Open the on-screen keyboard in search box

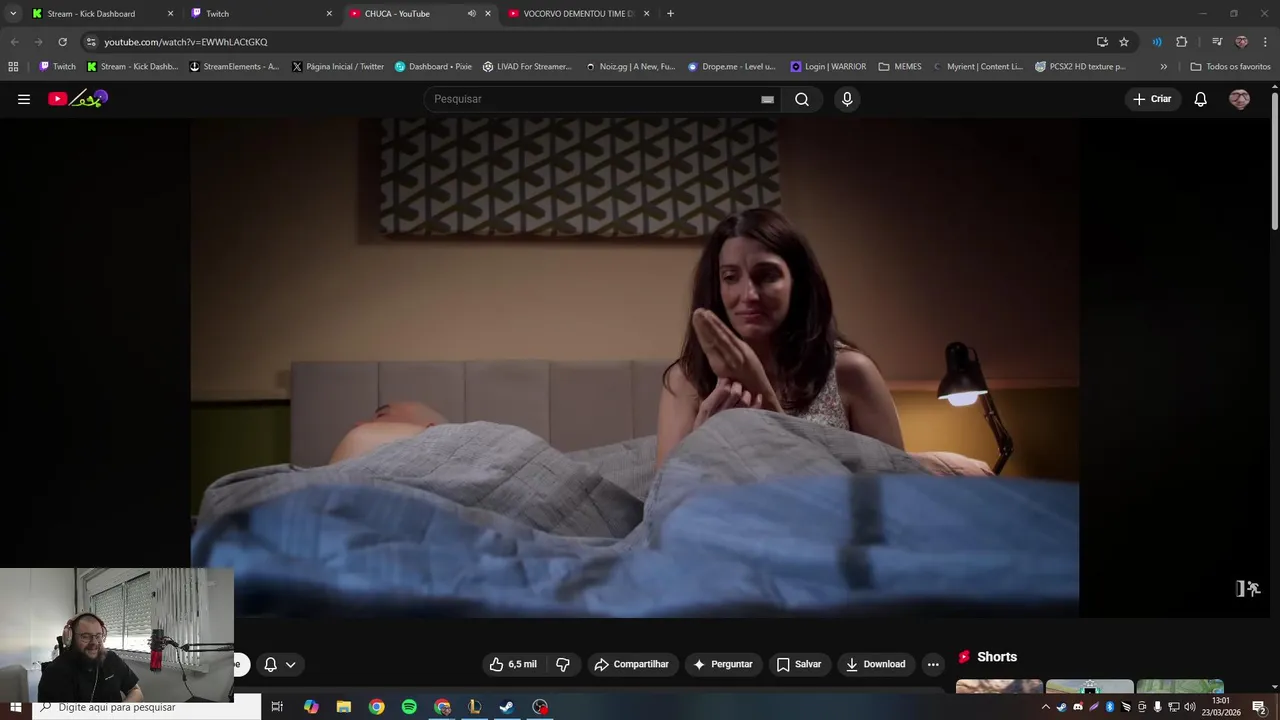point(767,99)
